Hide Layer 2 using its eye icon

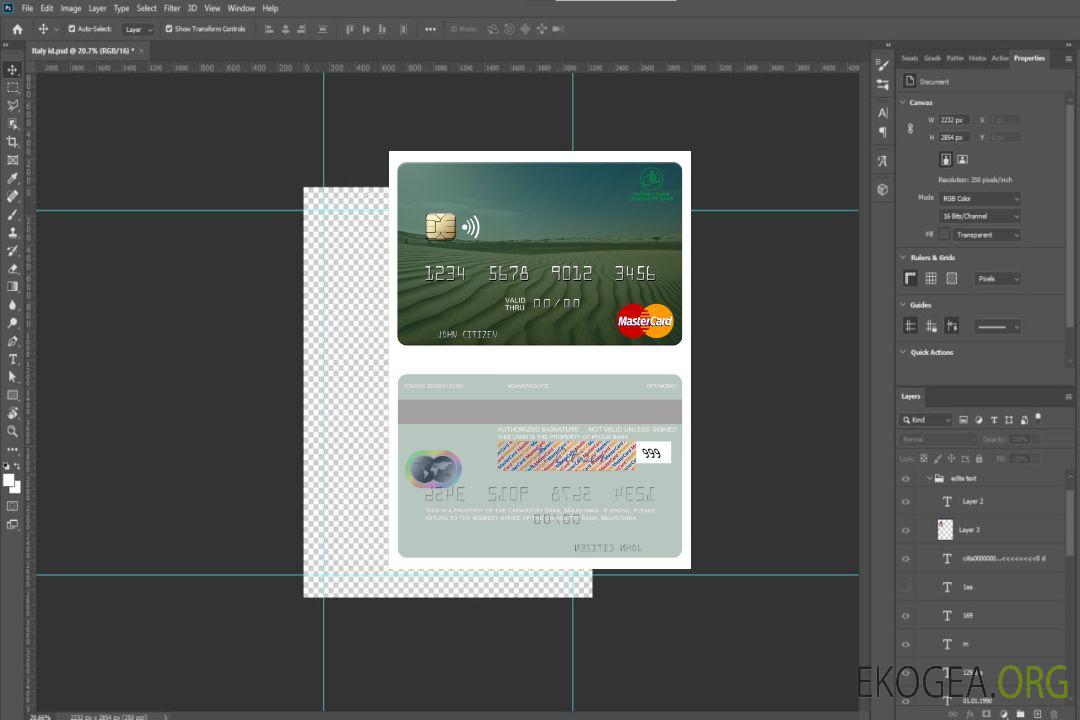(x=906, y=501)
